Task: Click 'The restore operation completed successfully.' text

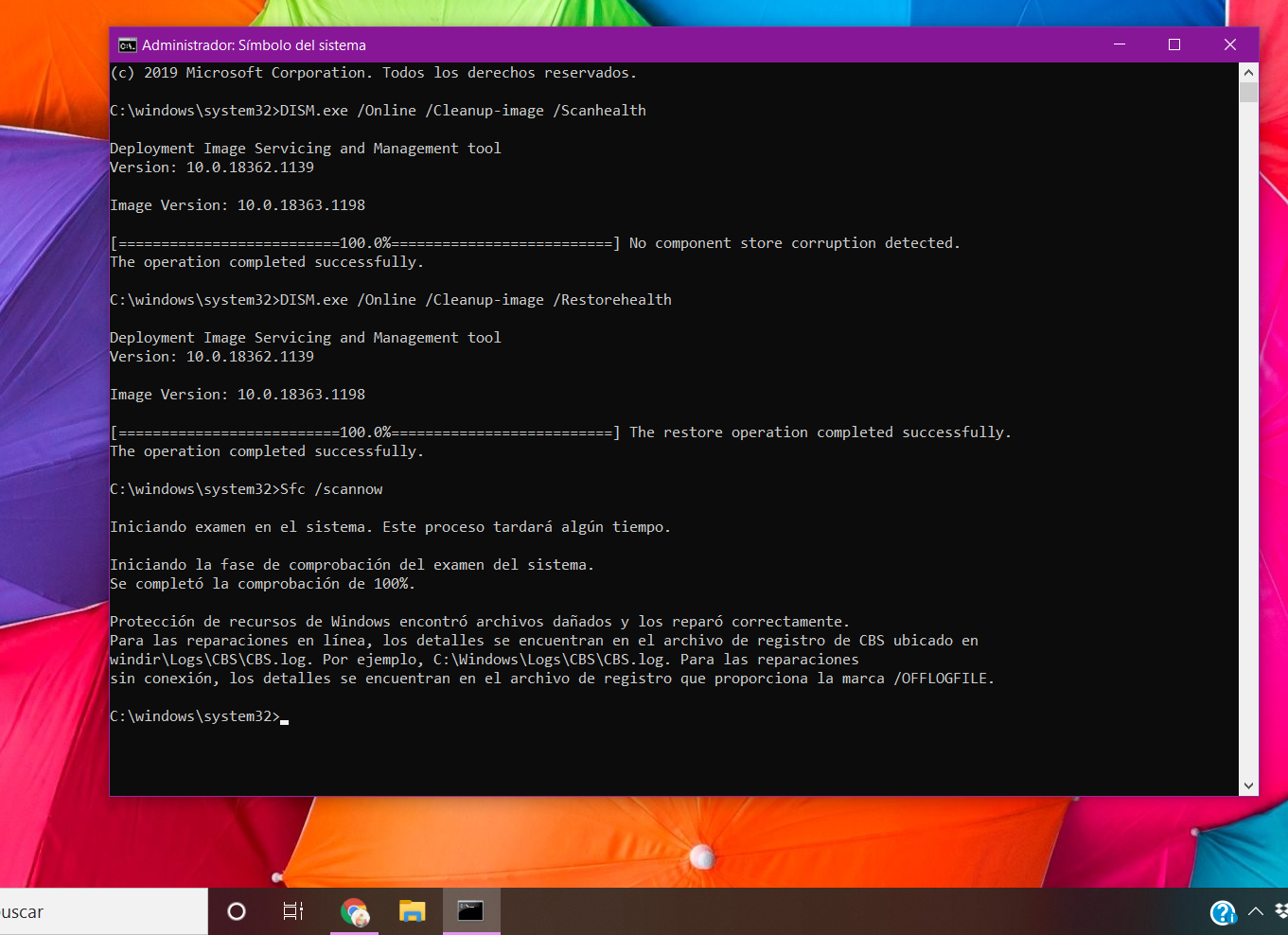Action: click(820, 432)
